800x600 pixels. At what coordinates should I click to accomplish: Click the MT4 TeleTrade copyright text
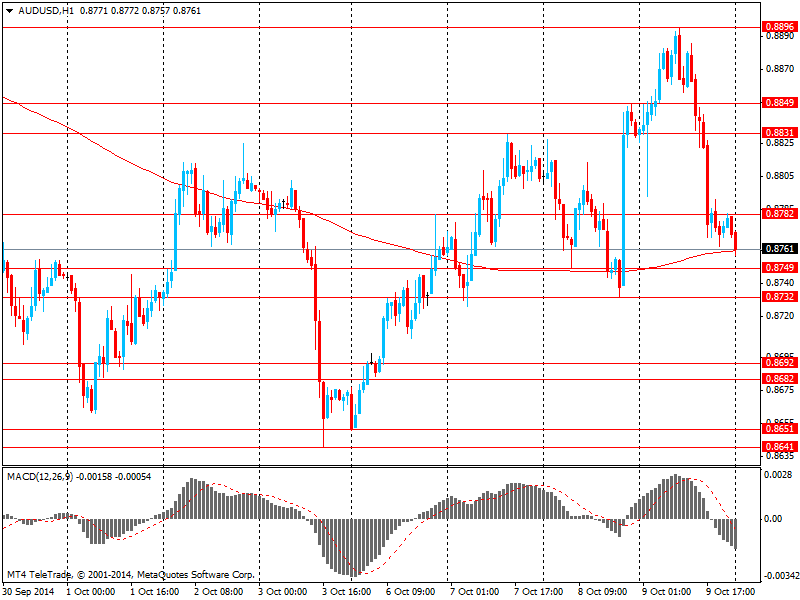click(130, 575)
